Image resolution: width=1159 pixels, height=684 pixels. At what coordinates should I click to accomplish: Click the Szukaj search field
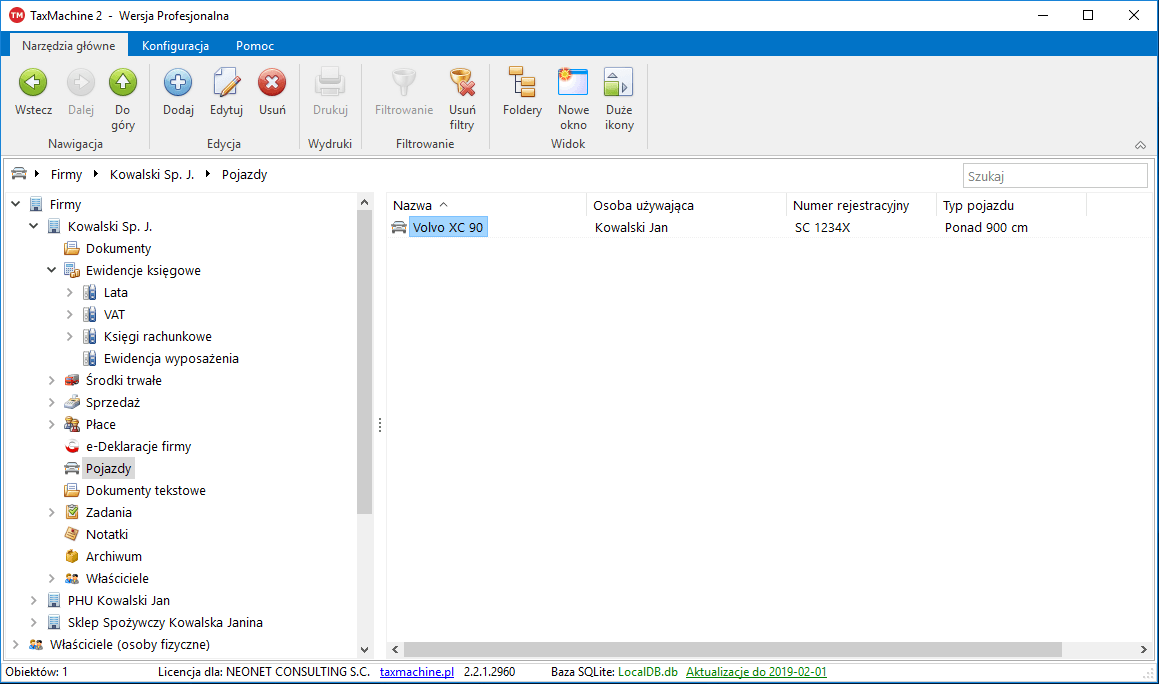coord(1054,176)
